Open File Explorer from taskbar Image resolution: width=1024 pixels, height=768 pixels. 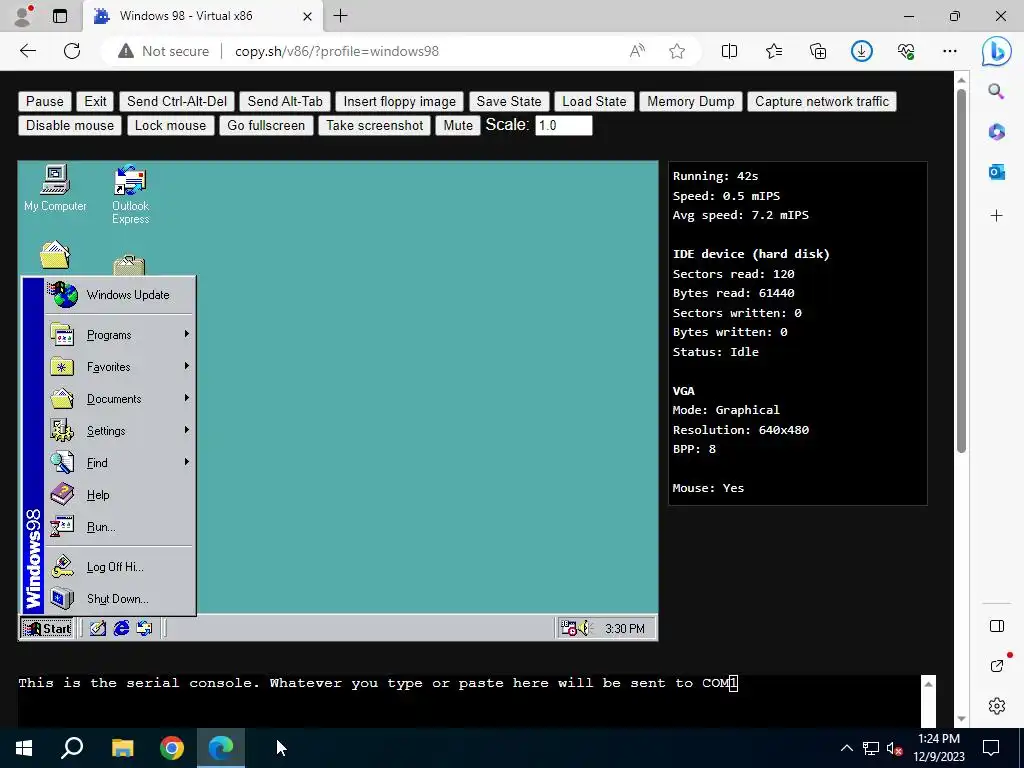click(x=122, y=748)
